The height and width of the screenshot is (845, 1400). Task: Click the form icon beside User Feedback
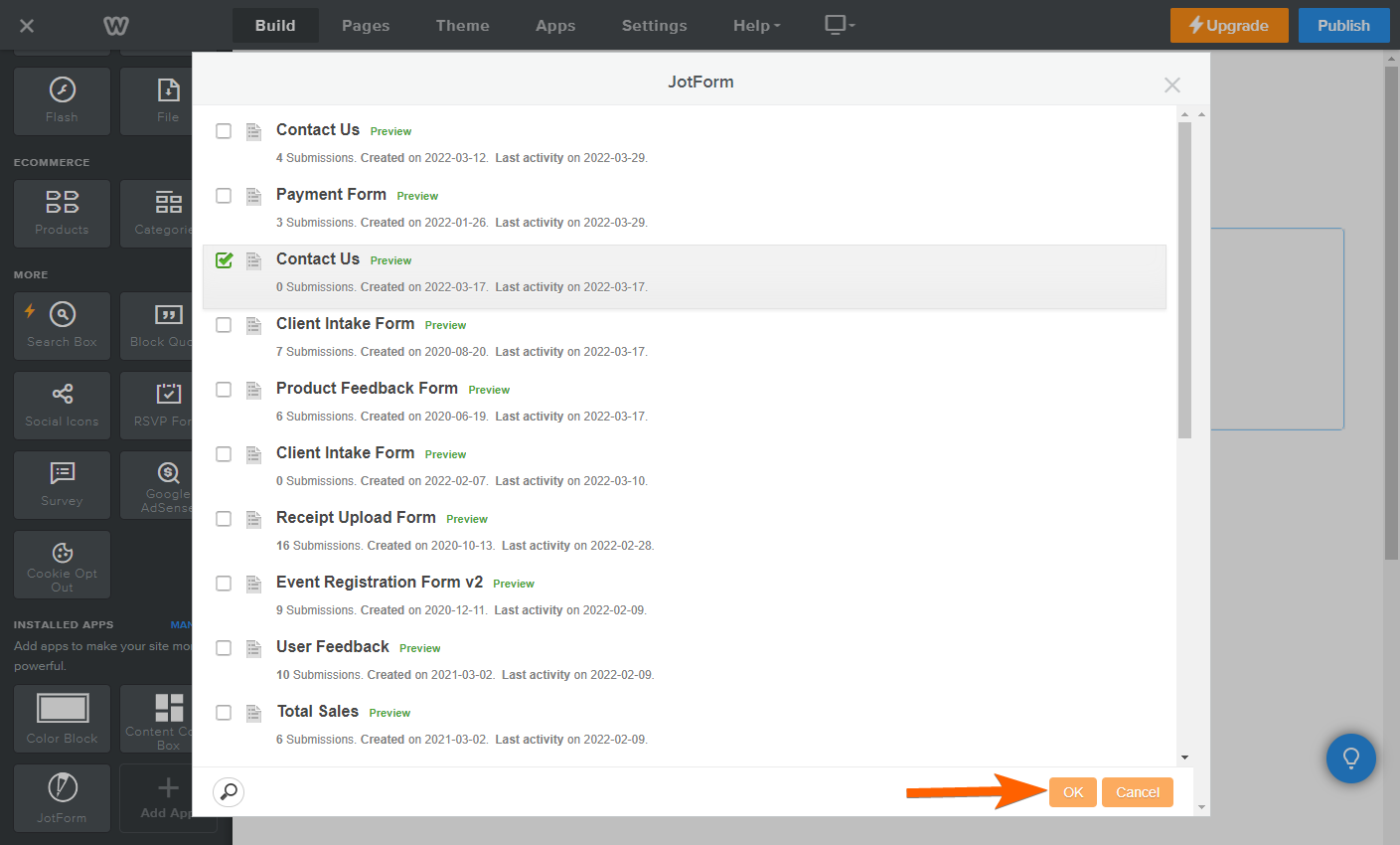(254, 648)
